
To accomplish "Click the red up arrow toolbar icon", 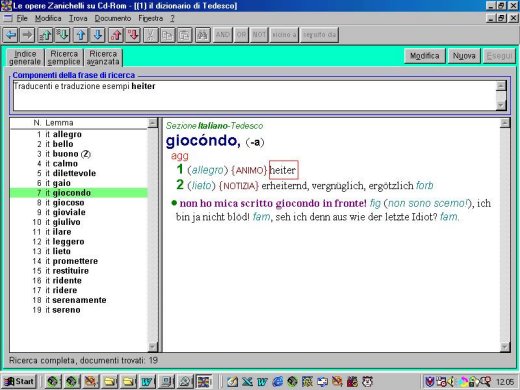I will tap(116, 35).
